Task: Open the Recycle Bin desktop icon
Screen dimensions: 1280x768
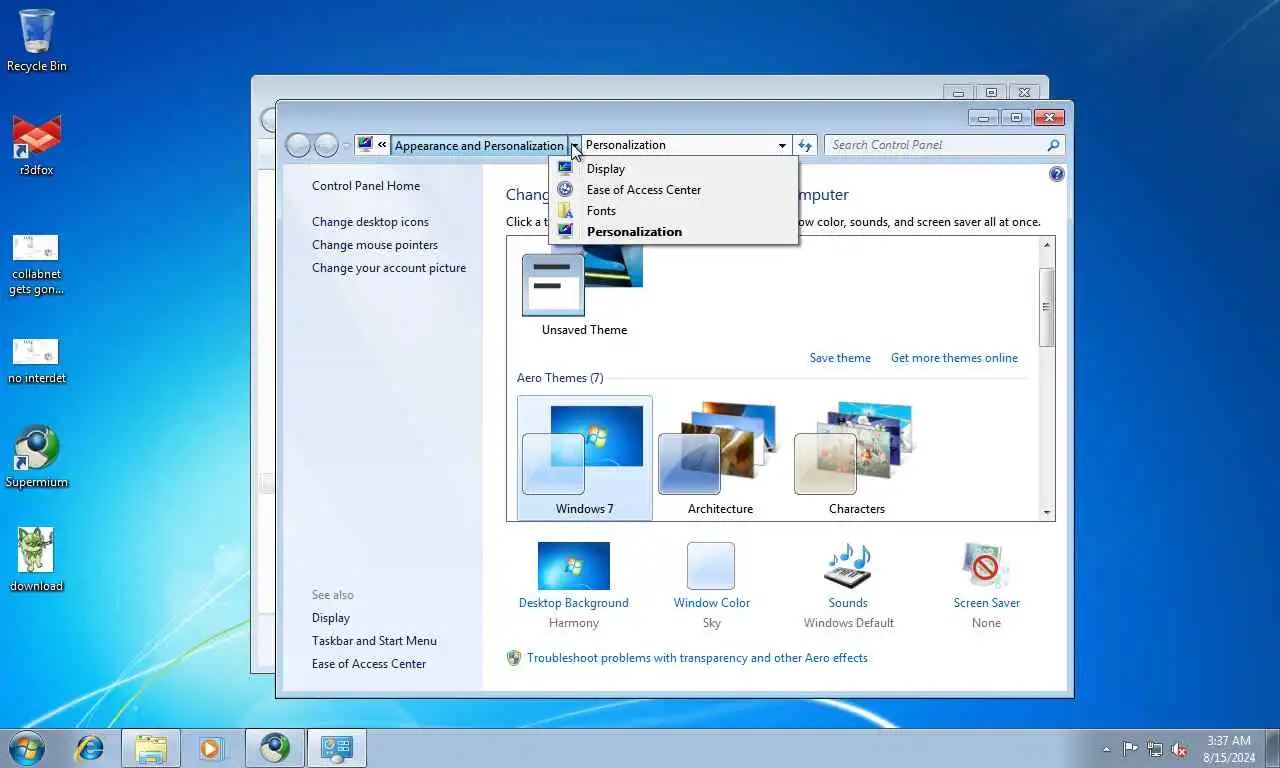Action: coord(37,40)
